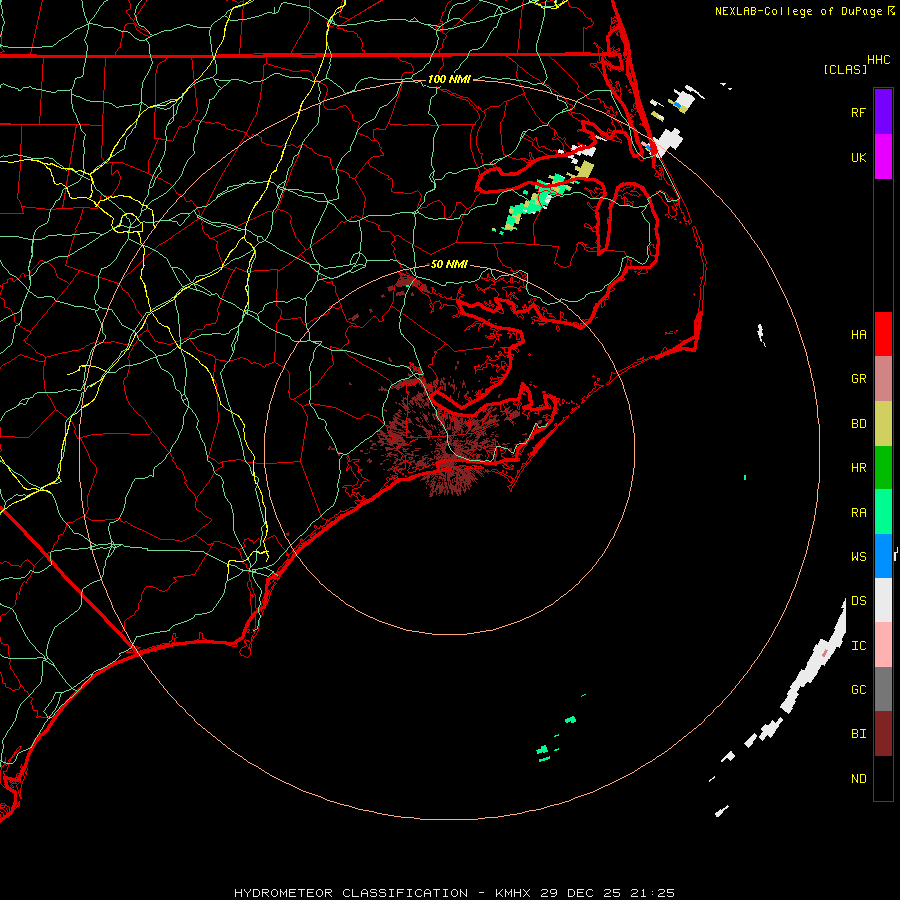Click the DS legend label
Viewport: 900px width, 900px height.
click(858, 601)
